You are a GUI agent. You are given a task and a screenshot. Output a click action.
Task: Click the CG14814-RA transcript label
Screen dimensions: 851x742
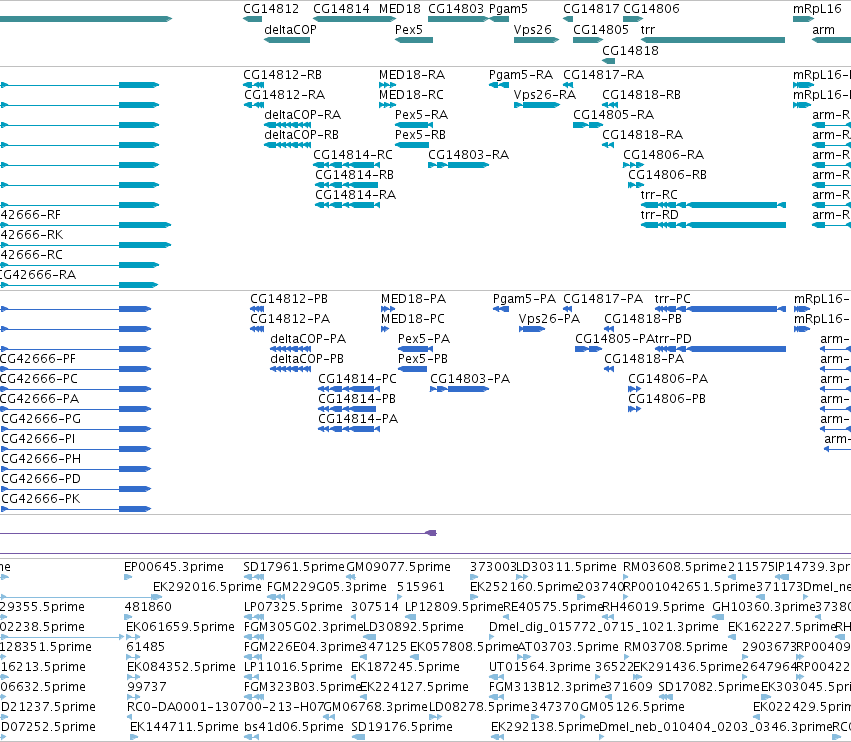[x=355, y=195]
